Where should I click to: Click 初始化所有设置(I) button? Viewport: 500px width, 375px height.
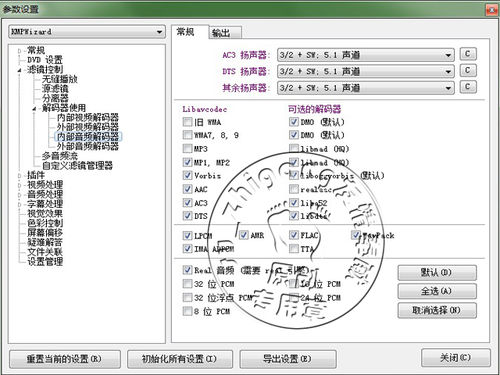(180, 359)
